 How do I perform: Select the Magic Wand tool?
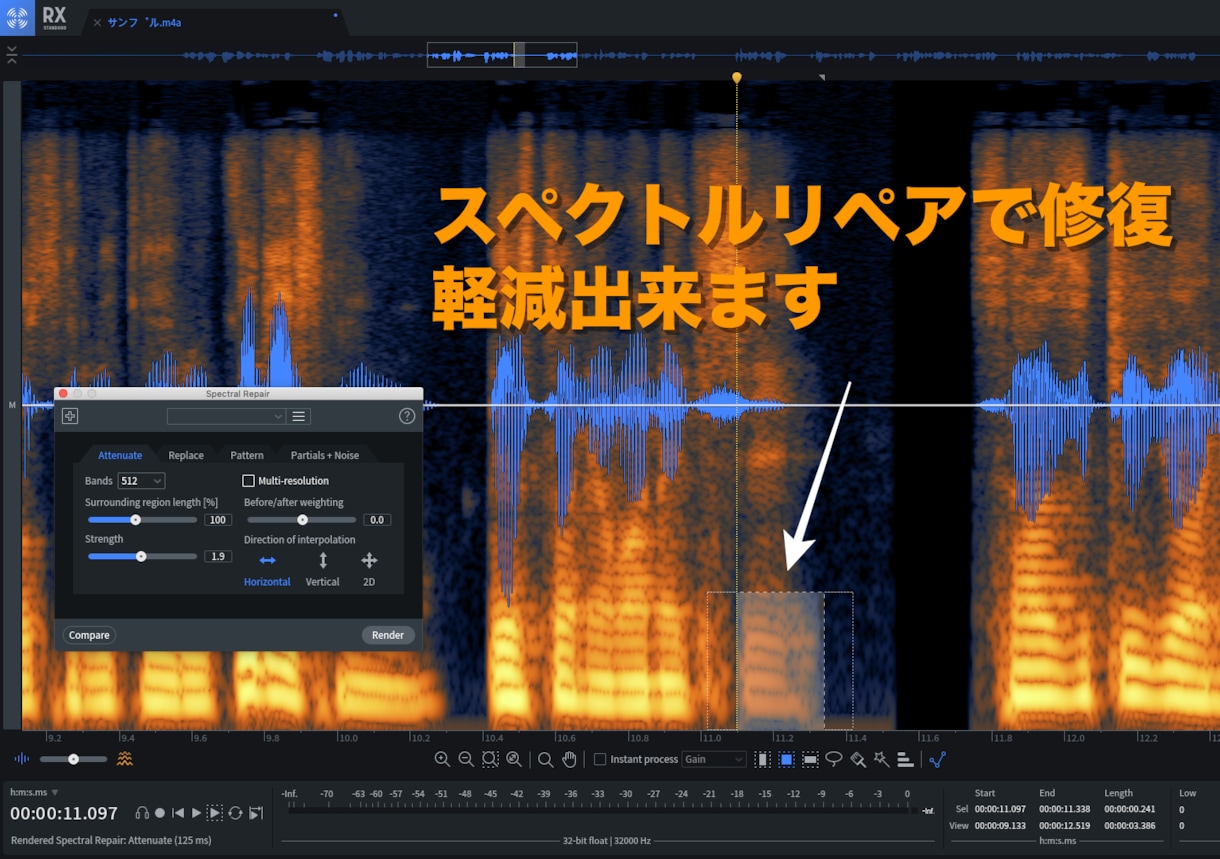(x=881, y=760)
